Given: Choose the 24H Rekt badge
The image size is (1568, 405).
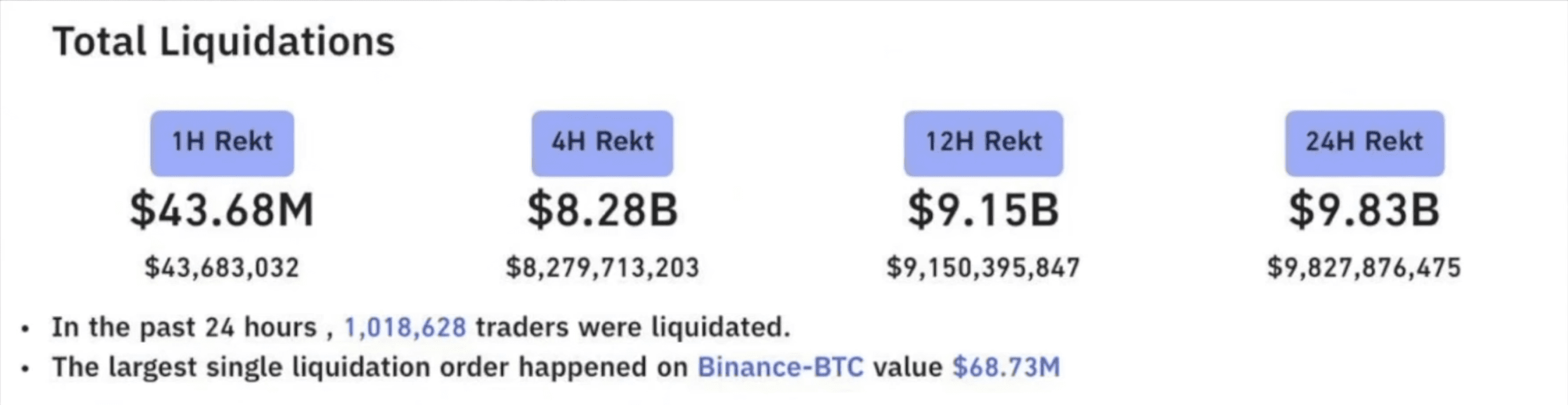Looking at the screenshot, I should point(1364,143).
